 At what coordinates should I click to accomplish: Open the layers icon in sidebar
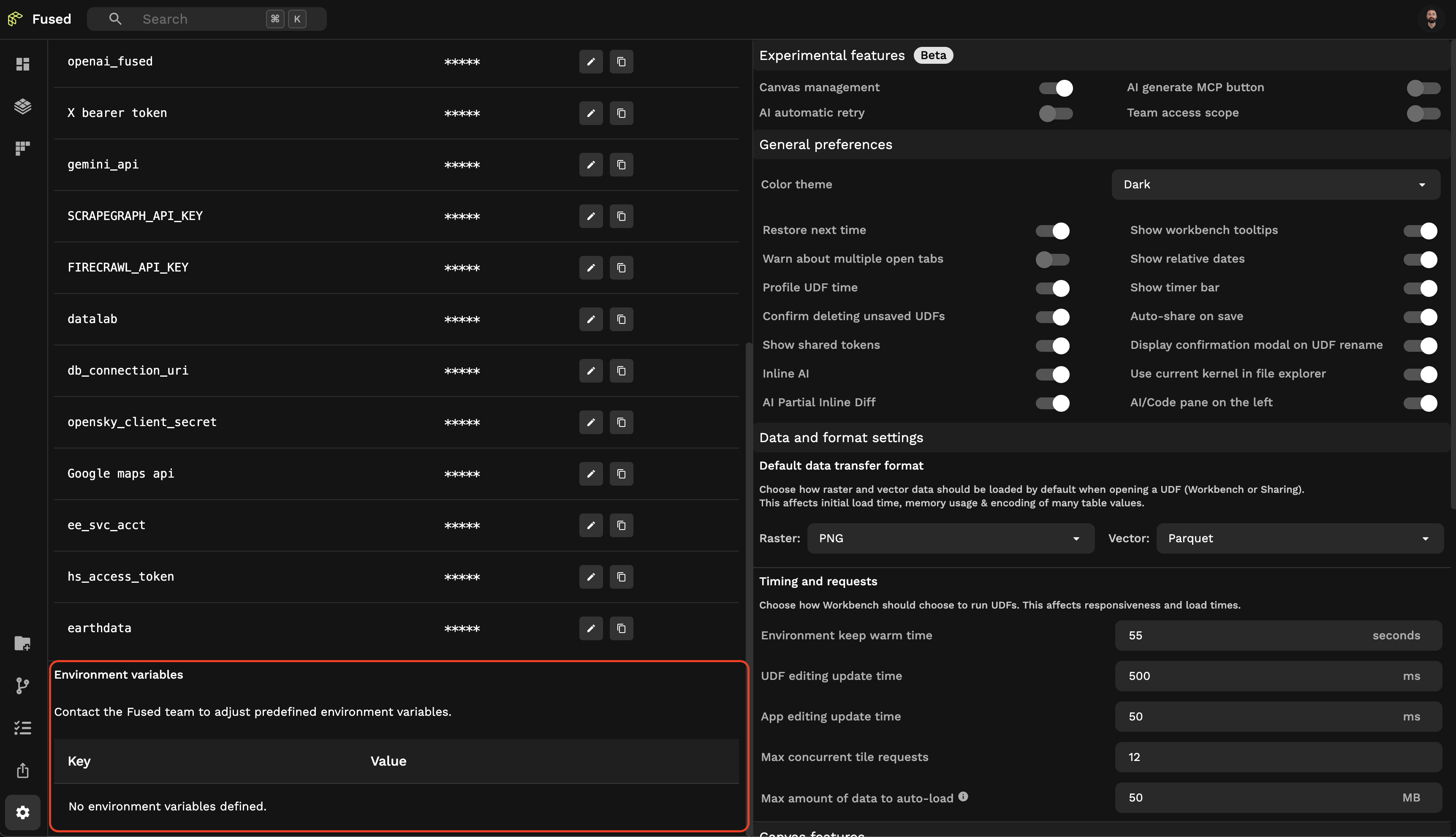tap(22, 106)
